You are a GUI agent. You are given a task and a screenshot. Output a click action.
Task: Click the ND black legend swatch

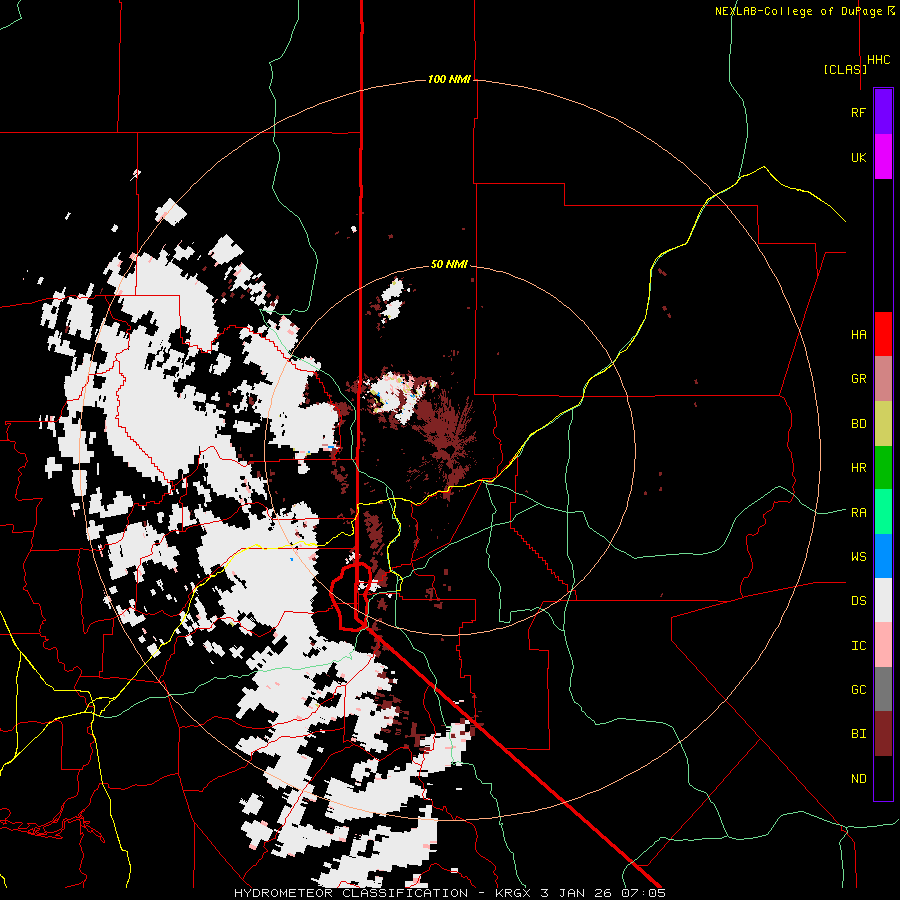pos(883,778)
